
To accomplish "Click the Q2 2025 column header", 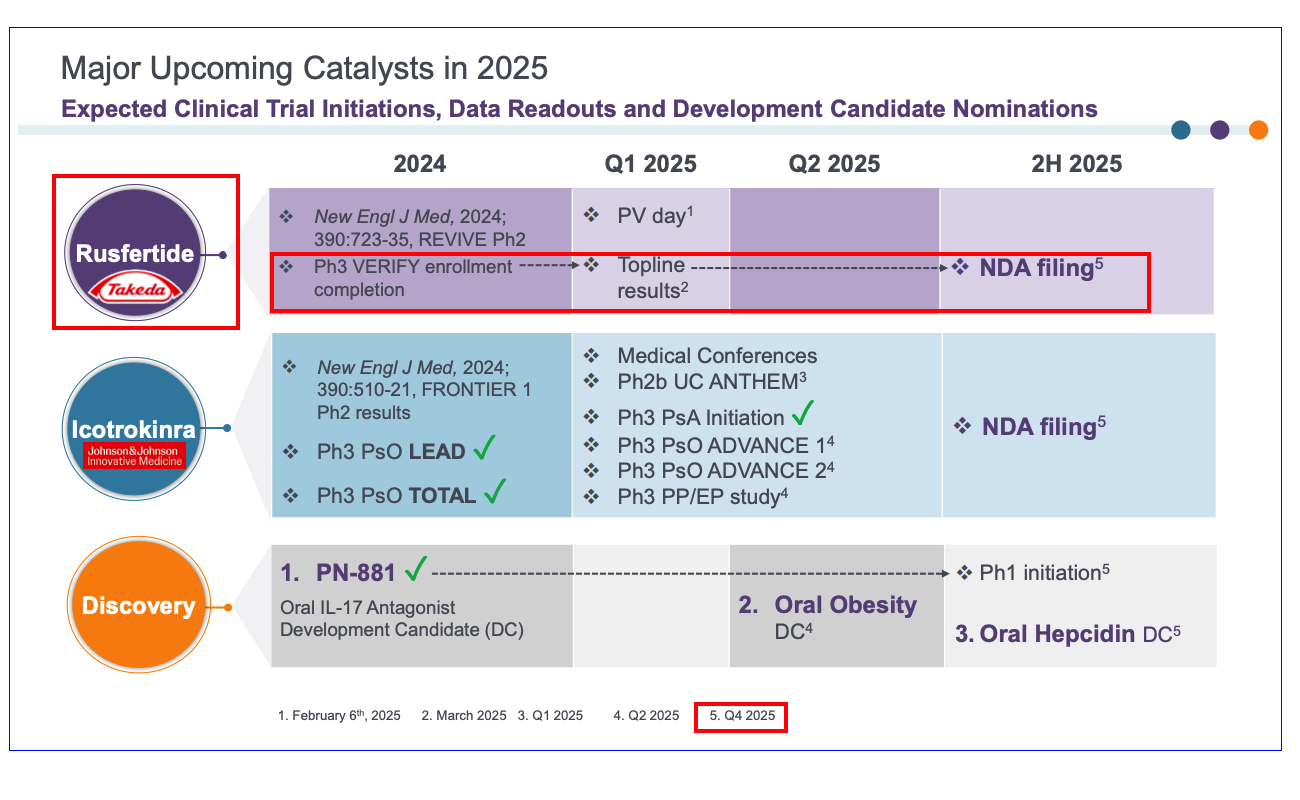I will pos(834,163).
